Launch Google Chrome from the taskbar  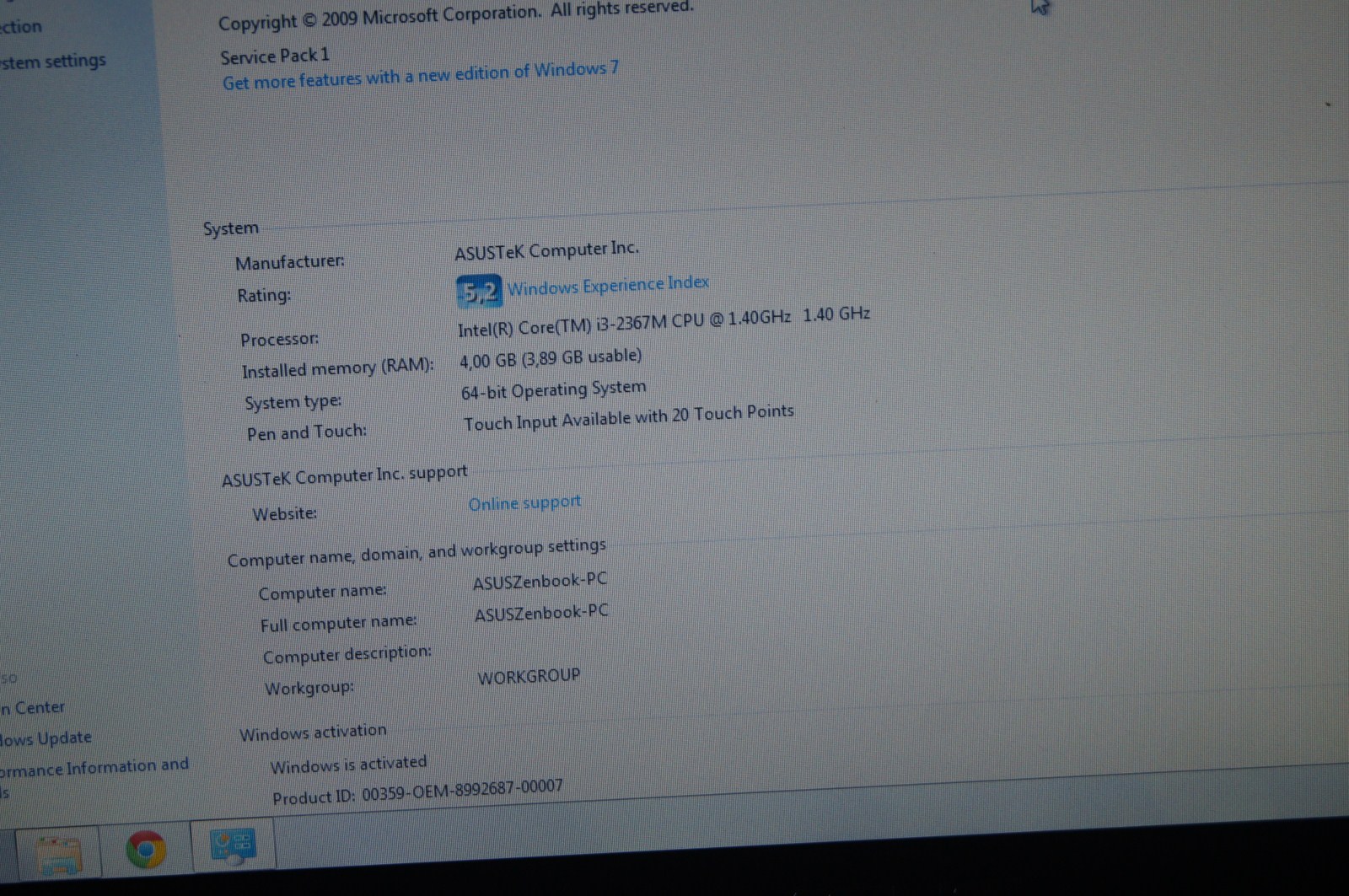[146, 849]
